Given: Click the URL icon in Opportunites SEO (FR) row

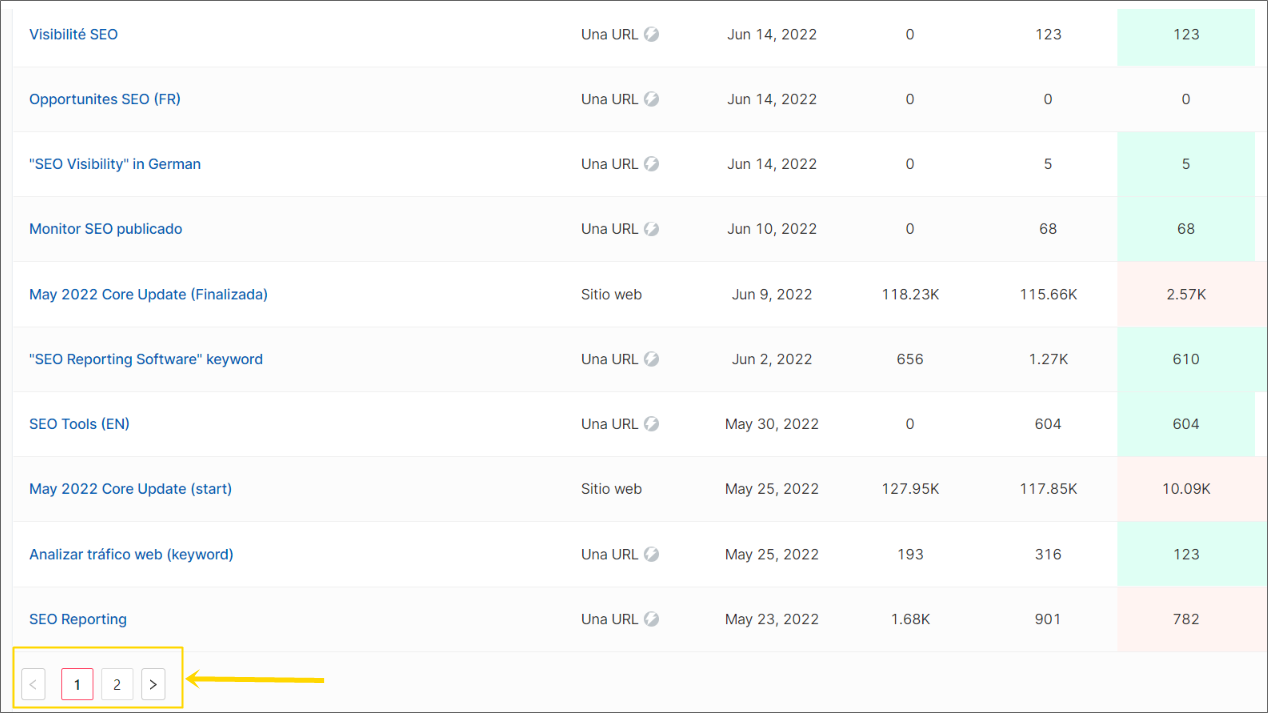Looking at the screenshot, I should tap(651, 99).
